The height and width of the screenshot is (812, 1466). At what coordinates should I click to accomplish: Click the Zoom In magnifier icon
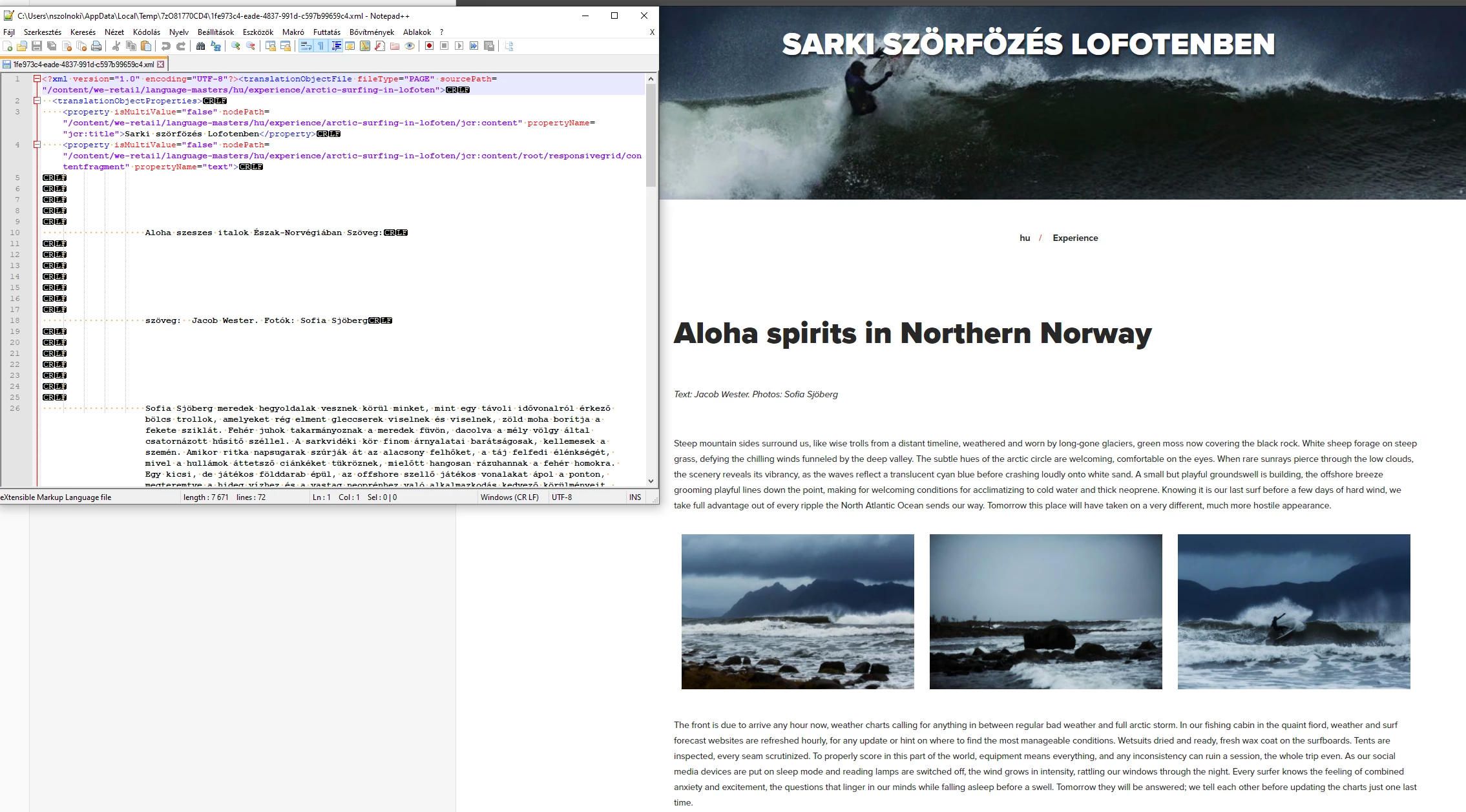[x=236, y=46]
